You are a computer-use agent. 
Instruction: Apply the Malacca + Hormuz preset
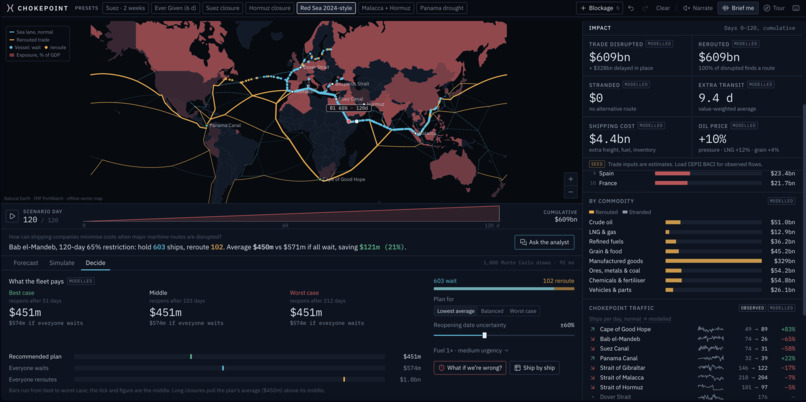pos(385,8)
